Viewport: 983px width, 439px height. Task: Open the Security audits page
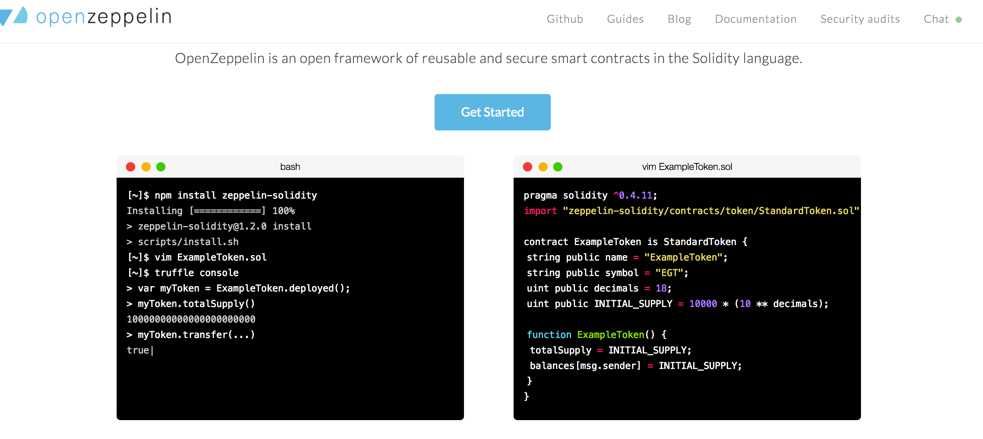coord(859,19)
